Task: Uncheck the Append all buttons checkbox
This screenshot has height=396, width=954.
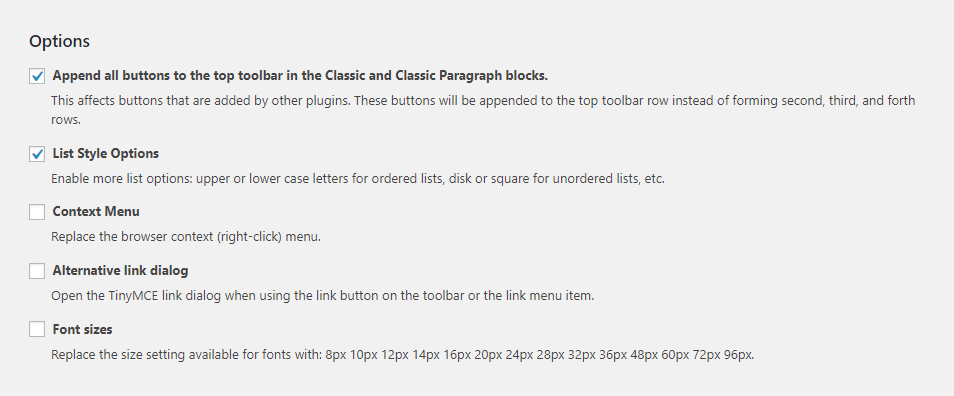Action: (x=37, y=77)
